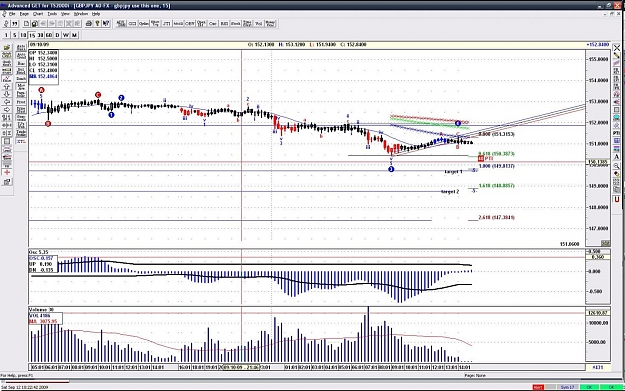Click the left arrow icon in left toolbar

(x=7, y=102)
